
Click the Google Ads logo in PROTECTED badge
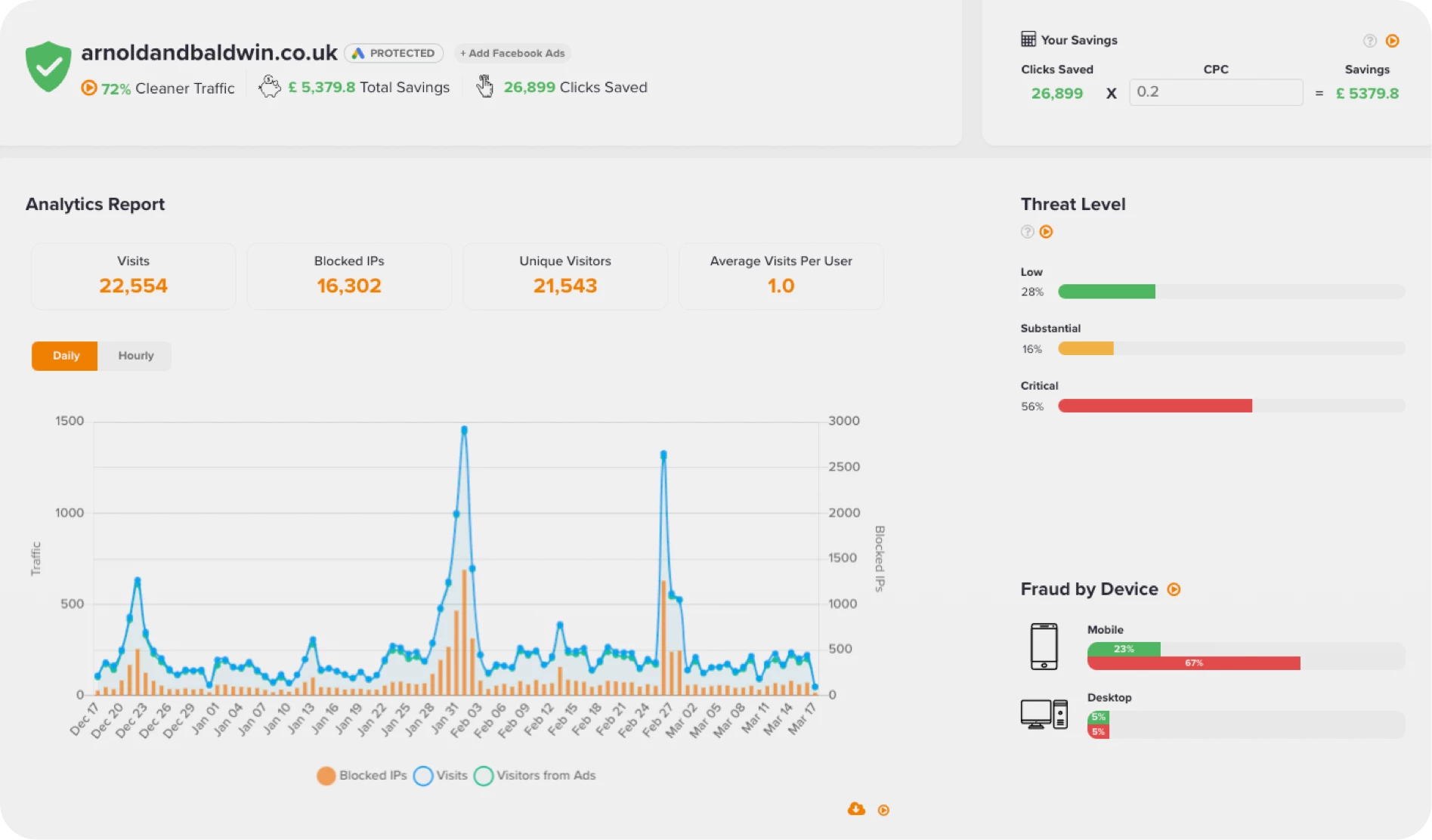coord(358,53)
